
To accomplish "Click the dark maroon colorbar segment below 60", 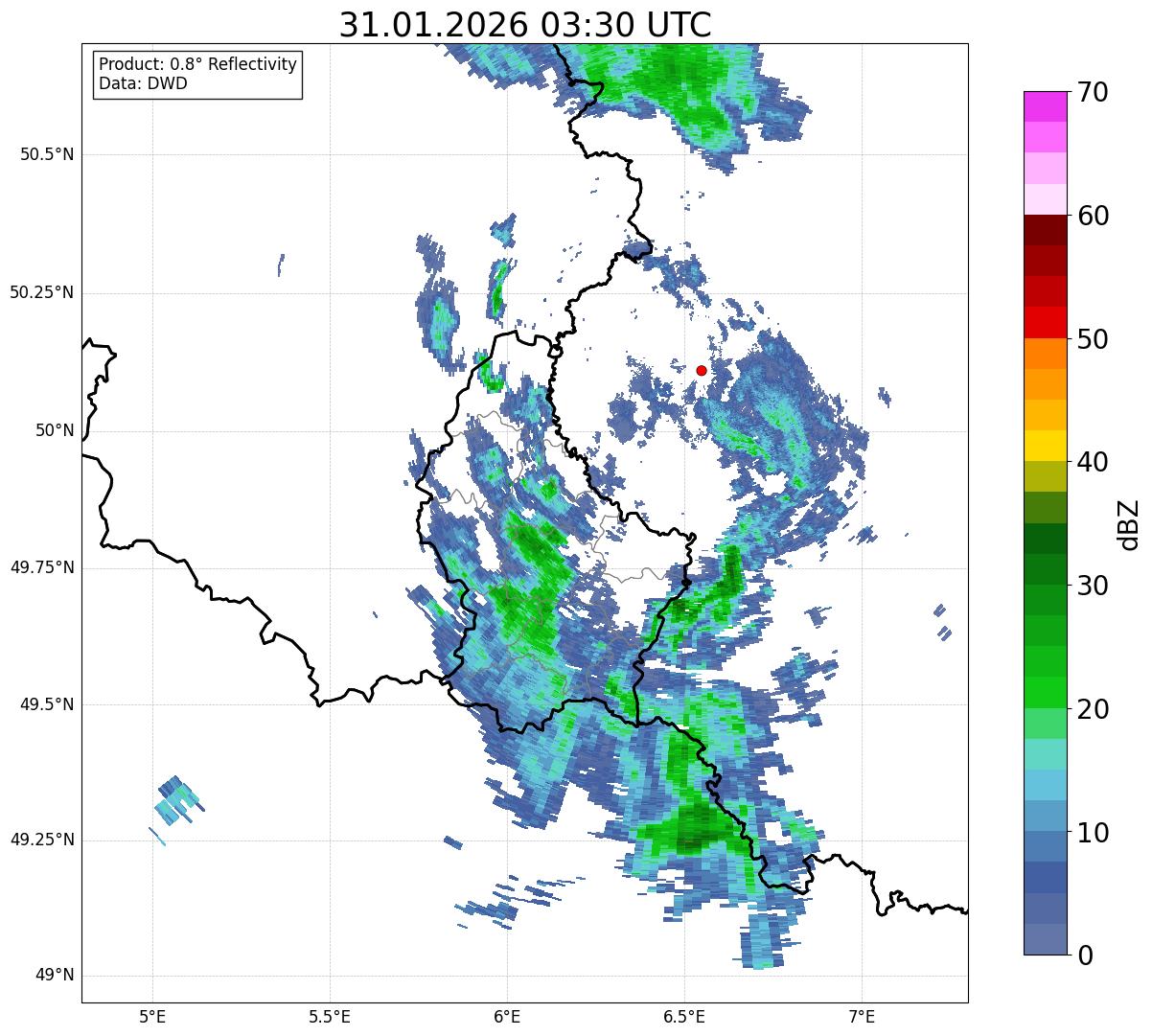I will [1046, 230].
